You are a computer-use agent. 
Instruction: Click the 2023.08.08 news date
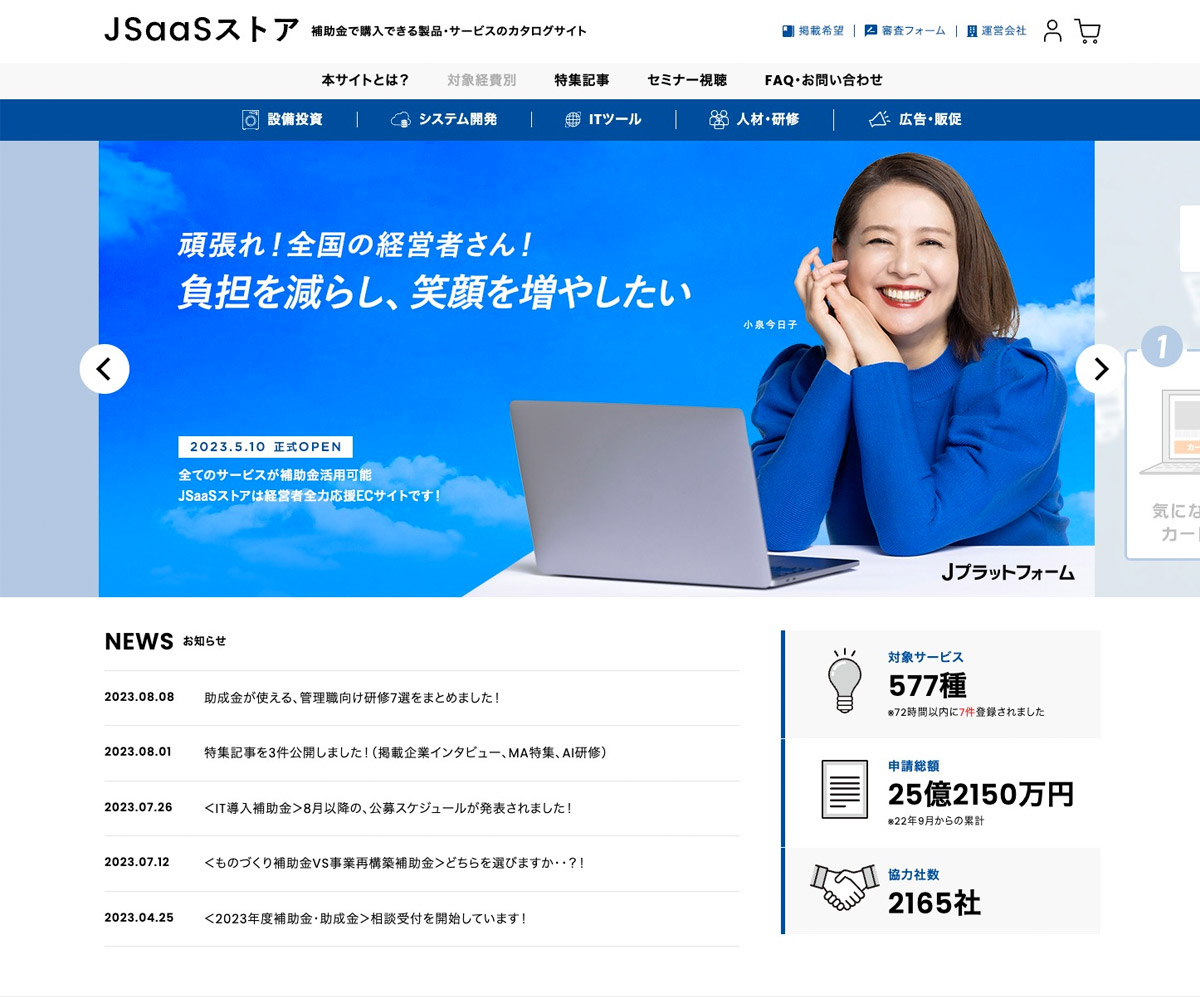coord(139,697)
